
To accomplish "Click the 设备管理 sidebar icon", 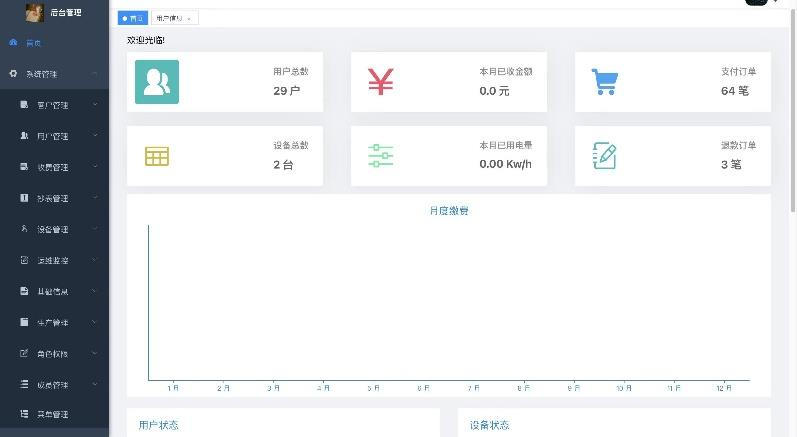I will tap(24, 229).
